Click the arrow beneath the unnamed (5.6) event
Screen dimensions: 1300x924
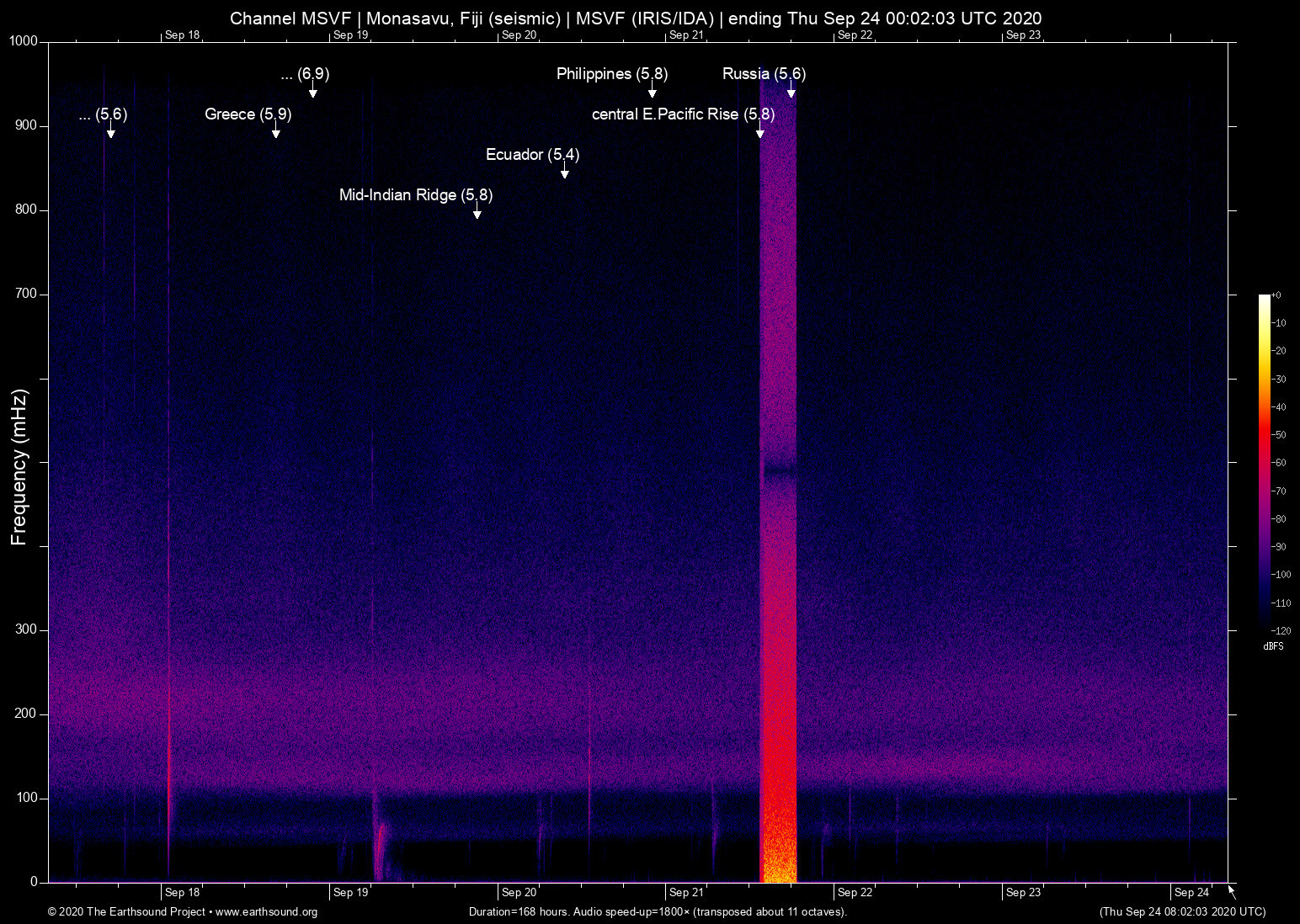tap(110, 131)
